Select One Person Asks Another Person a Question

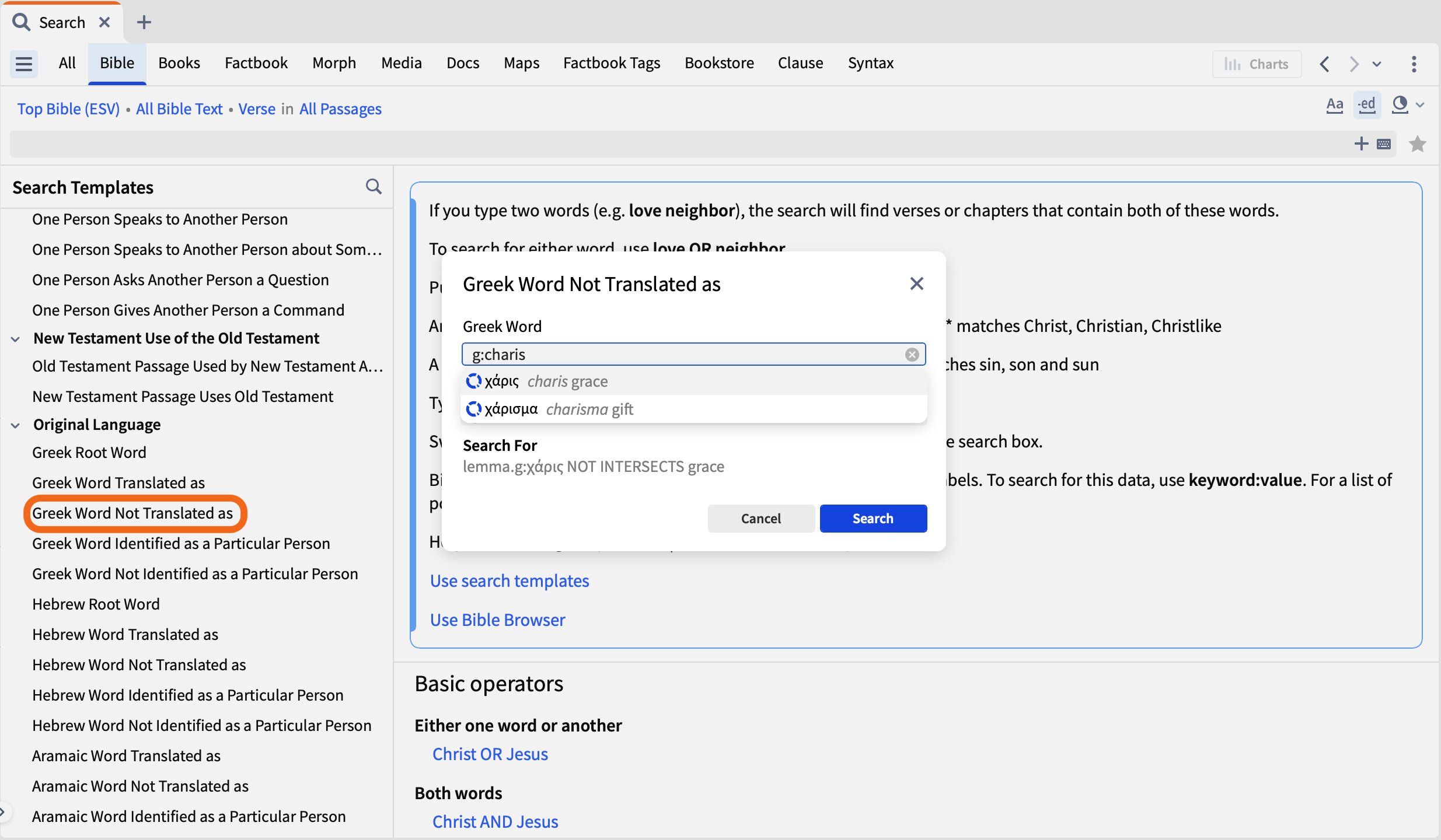coord(180,279)
